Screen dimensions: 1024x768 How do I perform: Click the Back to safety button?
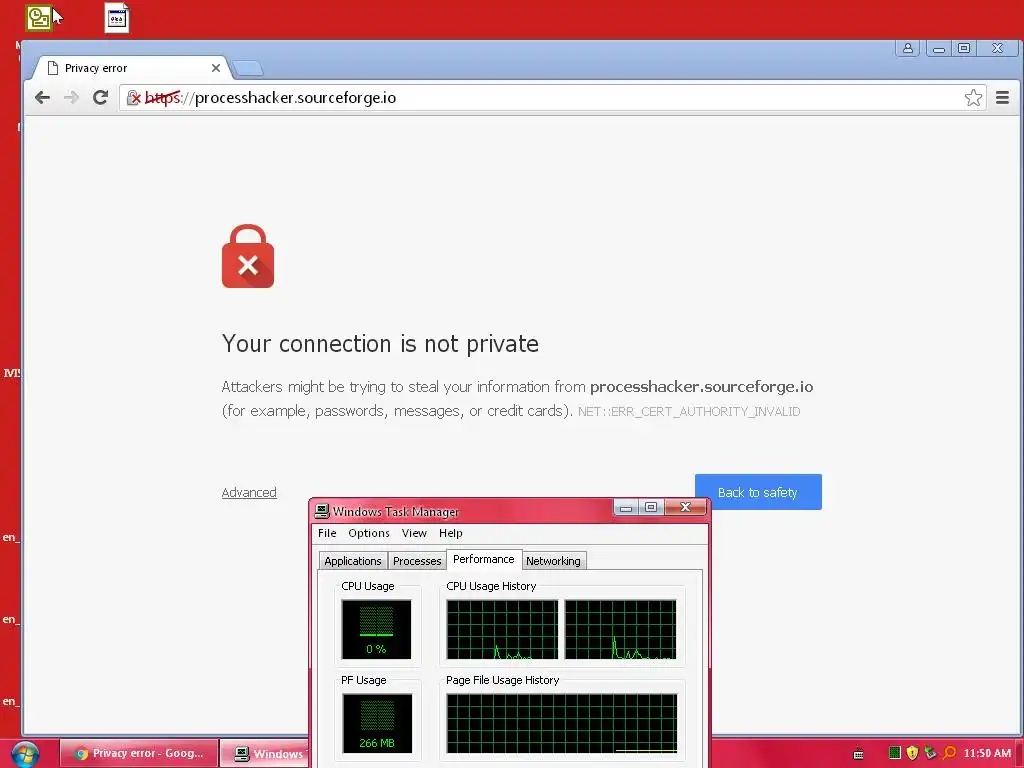pyautogui.click(x=758, y=492)
